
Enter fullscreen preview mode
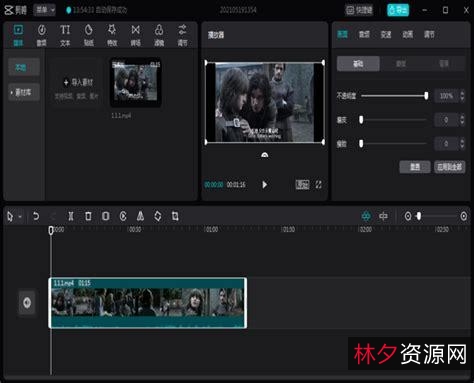click(x=318, y=185)
